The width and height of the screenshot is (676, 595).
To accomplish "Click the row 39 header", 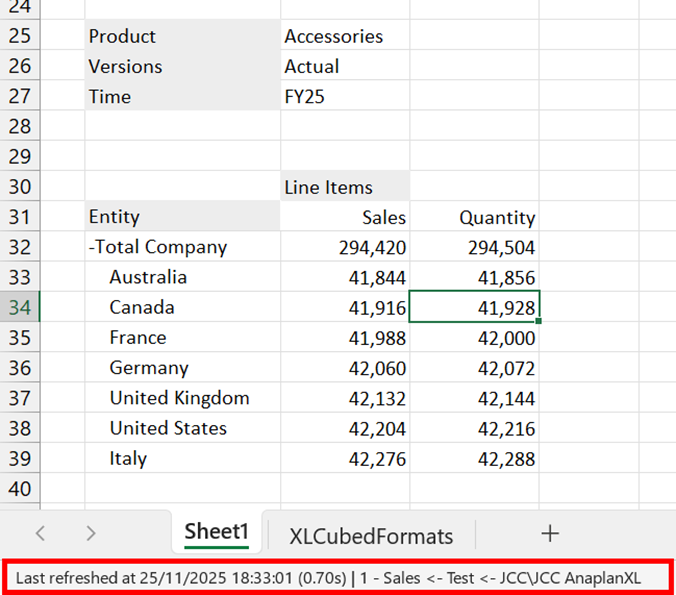I will [20, 459].
